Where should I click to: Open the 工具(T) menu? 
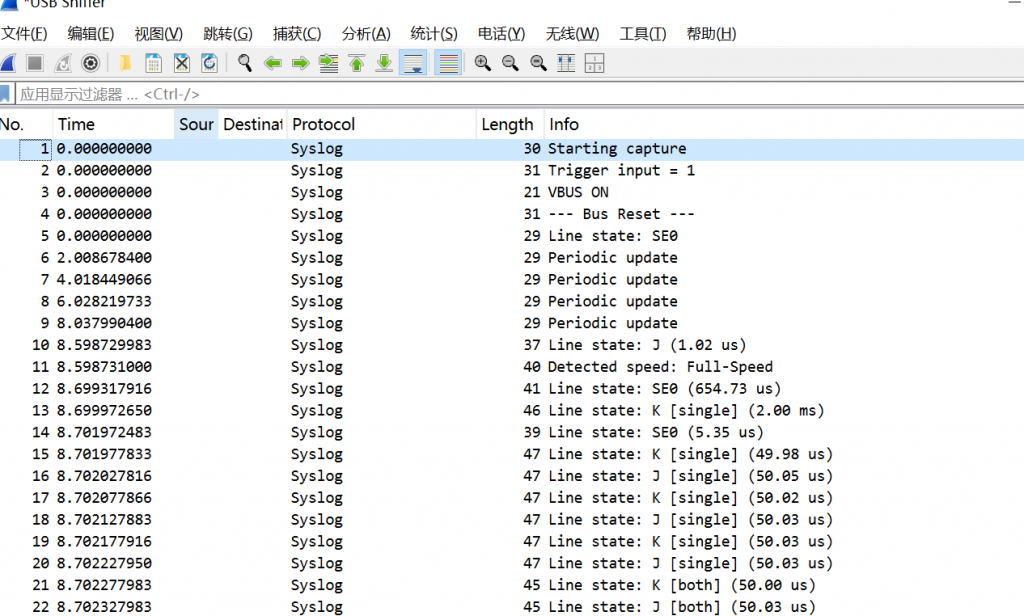click(x=643, y=34)
